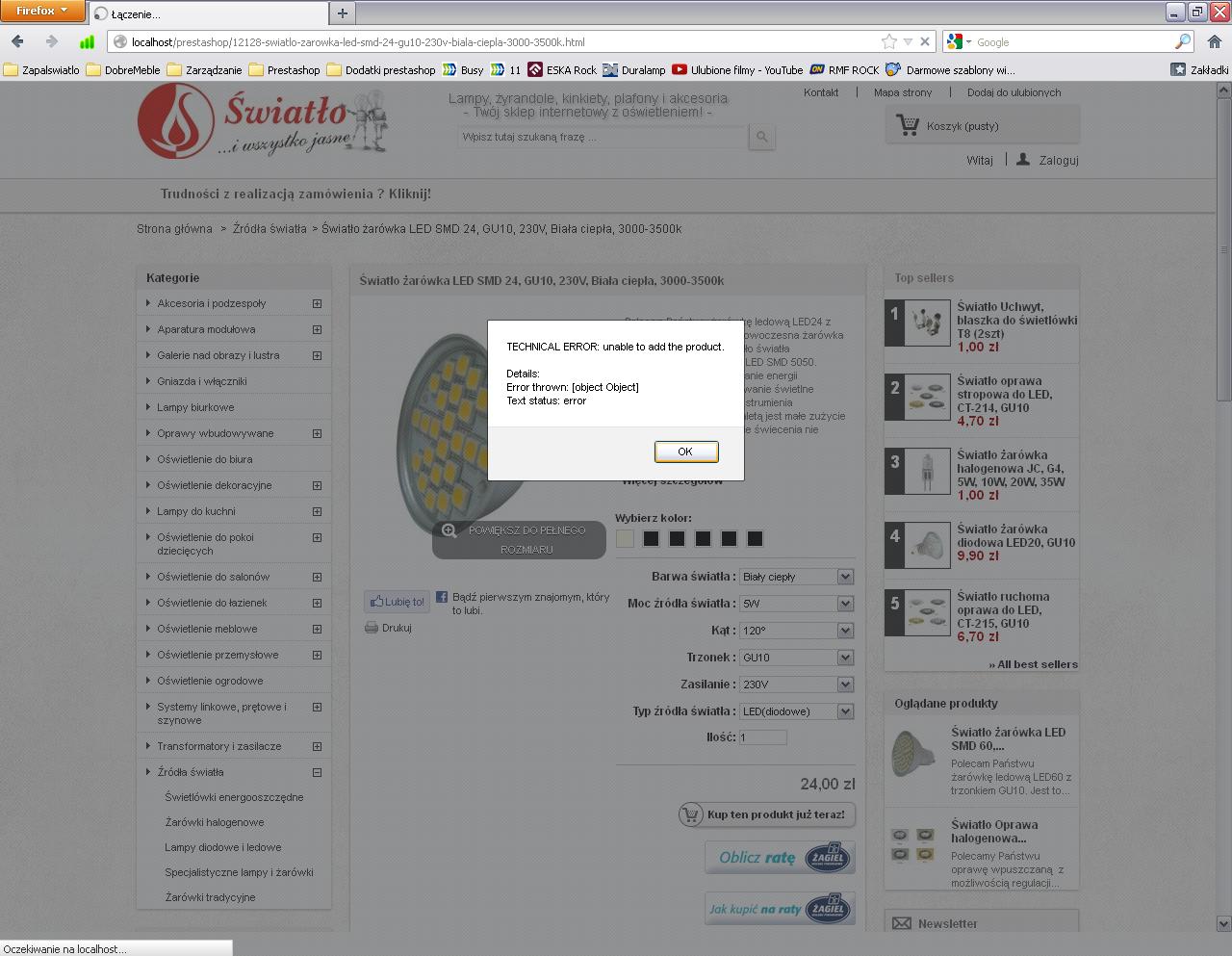This screenshot has width=1232, height=956.
Task: Open Żarówki halogenowe subcategory
Action: pyautogui.click(x=215, y=822)
